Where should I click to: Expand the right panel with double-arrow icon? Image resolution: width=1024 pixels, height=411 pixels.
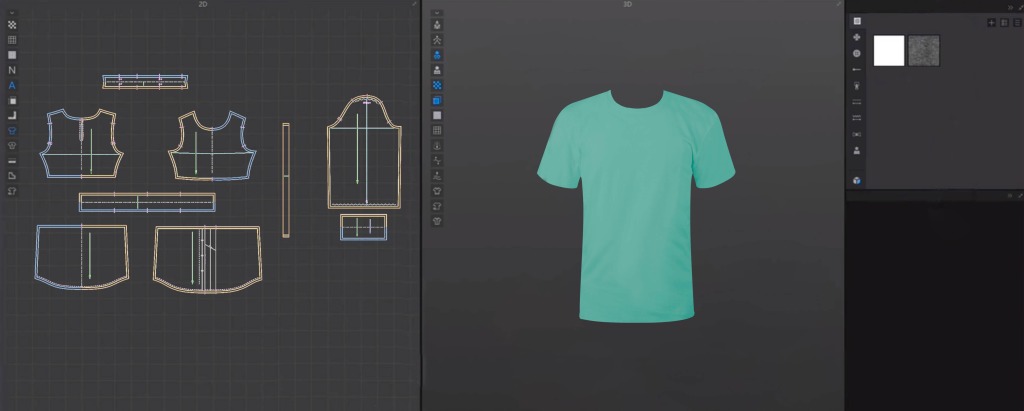pos(1011,7)
